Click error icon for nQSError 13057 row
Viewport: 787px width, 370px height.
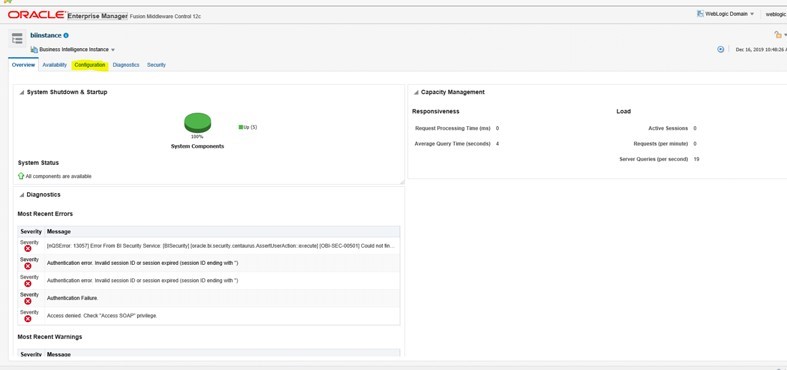[x=28, y=249]
